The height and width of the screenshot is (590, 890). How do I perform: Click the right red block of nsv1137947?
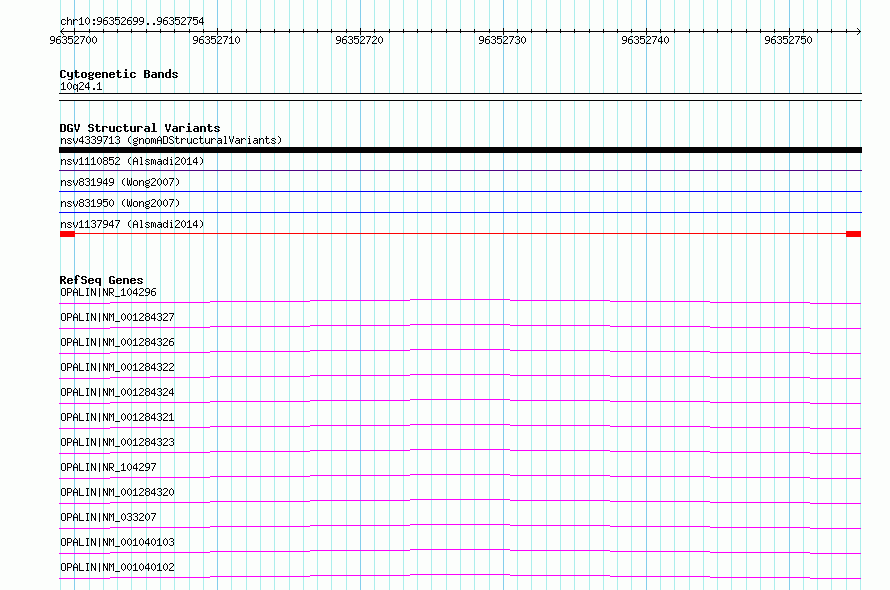tap(854, 234)
